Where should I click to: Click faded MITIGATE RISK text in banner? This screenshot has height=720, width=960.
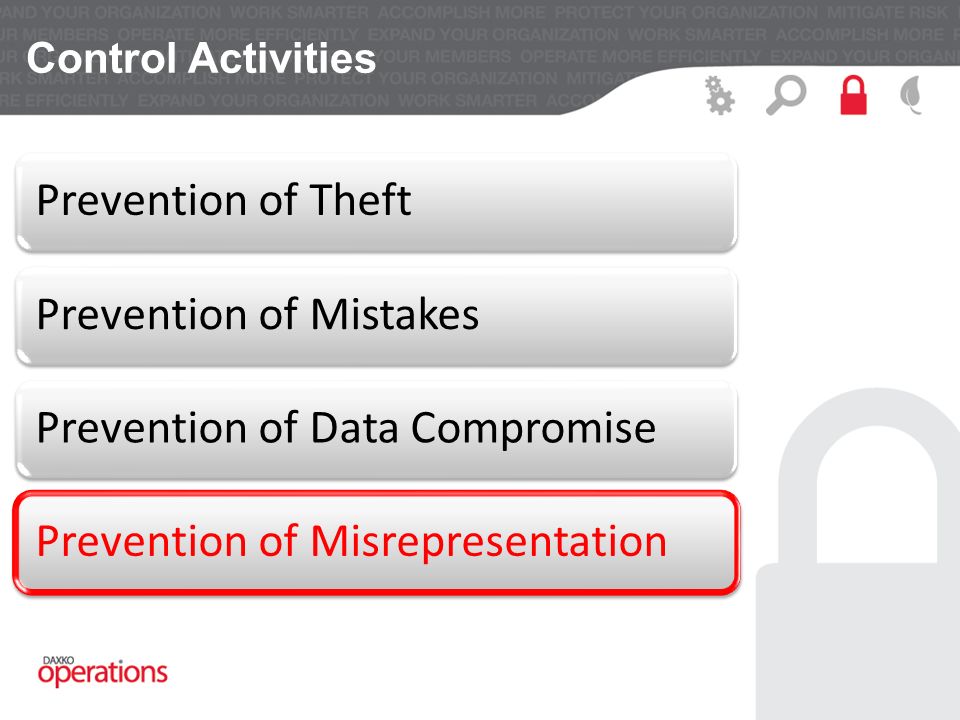[x=891, y=12]
